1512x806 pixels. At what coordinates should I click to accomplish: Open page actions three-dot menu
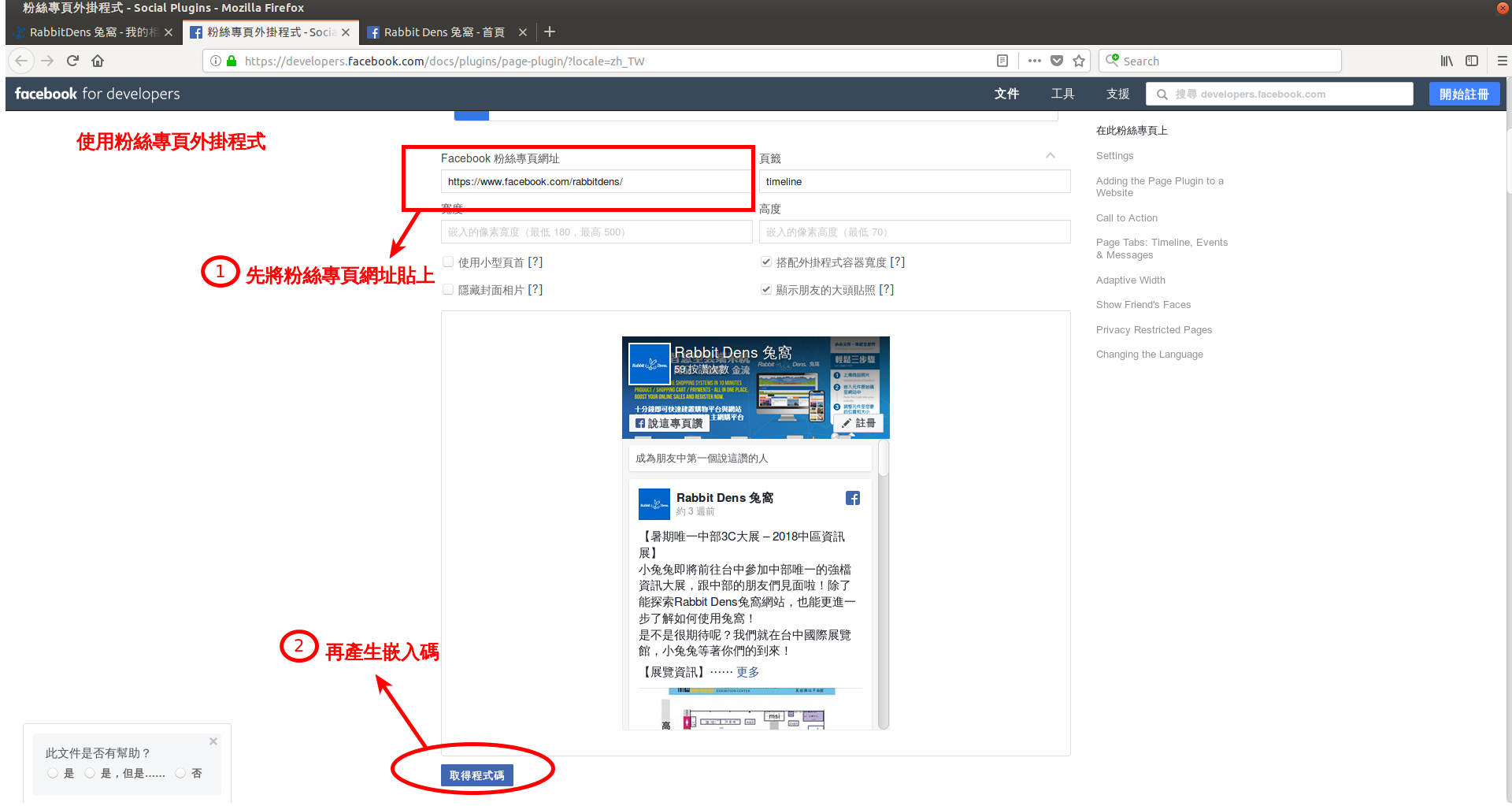(x=1035, y=61)
